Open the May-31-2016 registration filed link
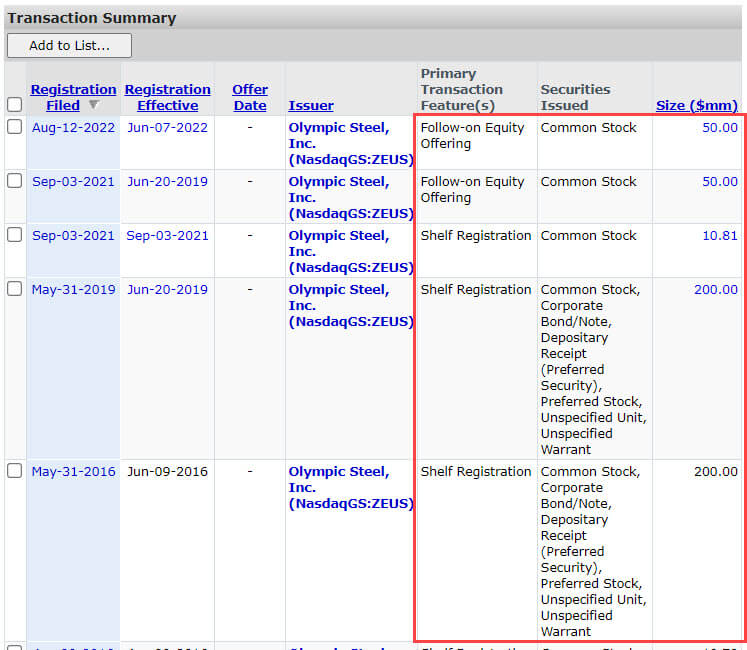This screenshot has height=650, width=747. pos(73,471)
